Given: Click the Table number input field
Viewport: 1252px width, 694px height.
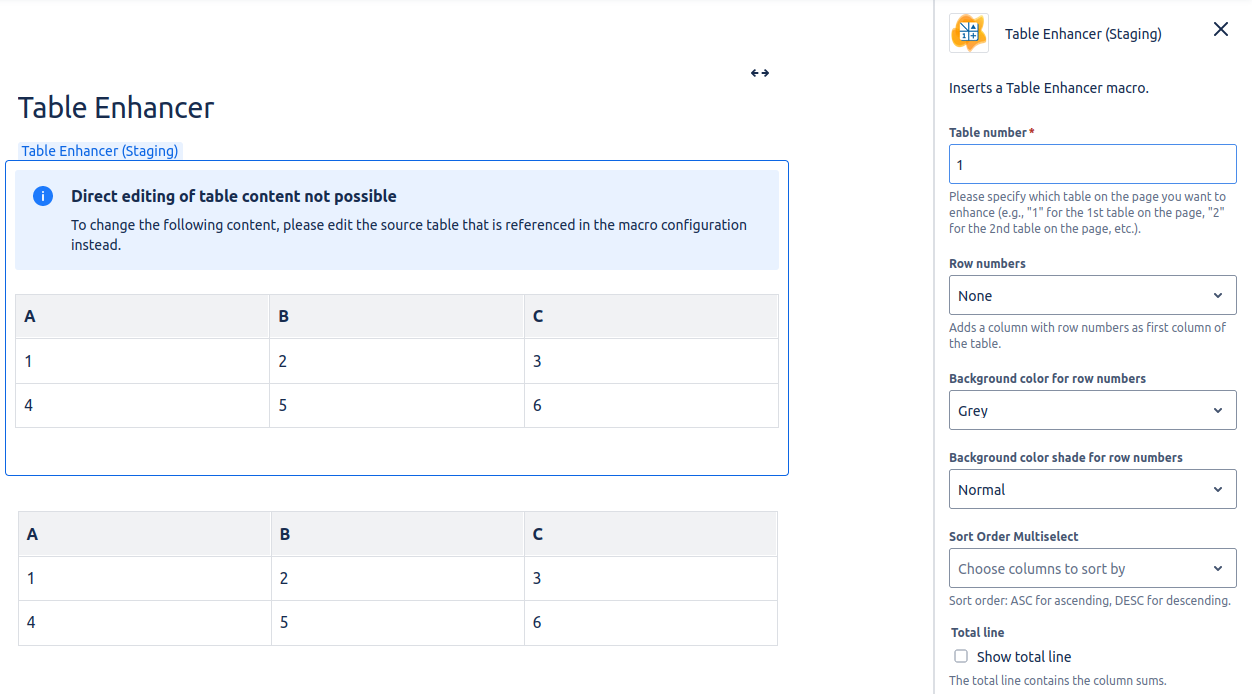Looking at the screenshot, I should coord(1092,165).
